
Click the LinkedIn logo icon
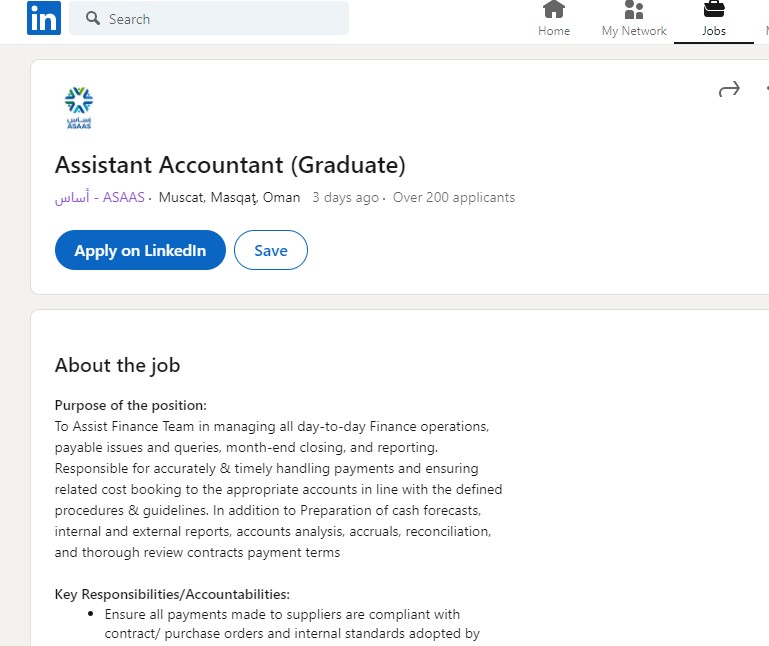pos(44,18)
